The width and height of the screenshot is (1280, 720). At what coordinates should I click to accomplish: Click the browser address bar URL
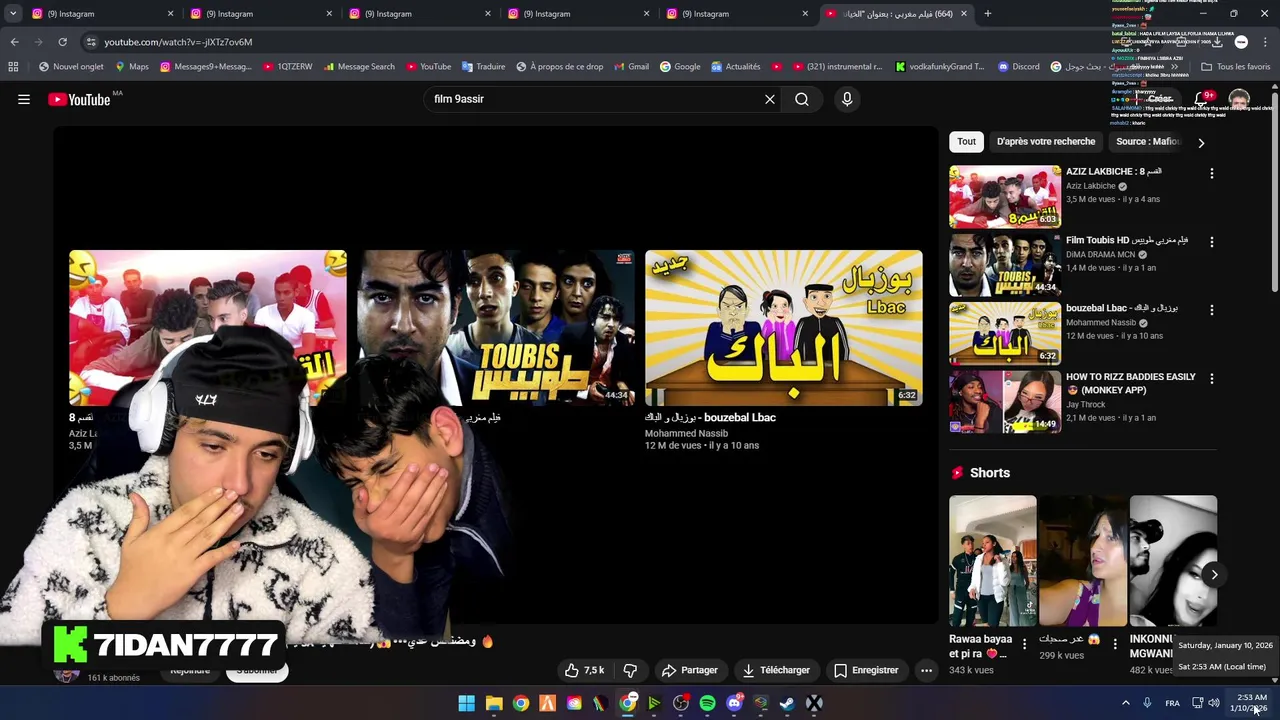[178, 42]
